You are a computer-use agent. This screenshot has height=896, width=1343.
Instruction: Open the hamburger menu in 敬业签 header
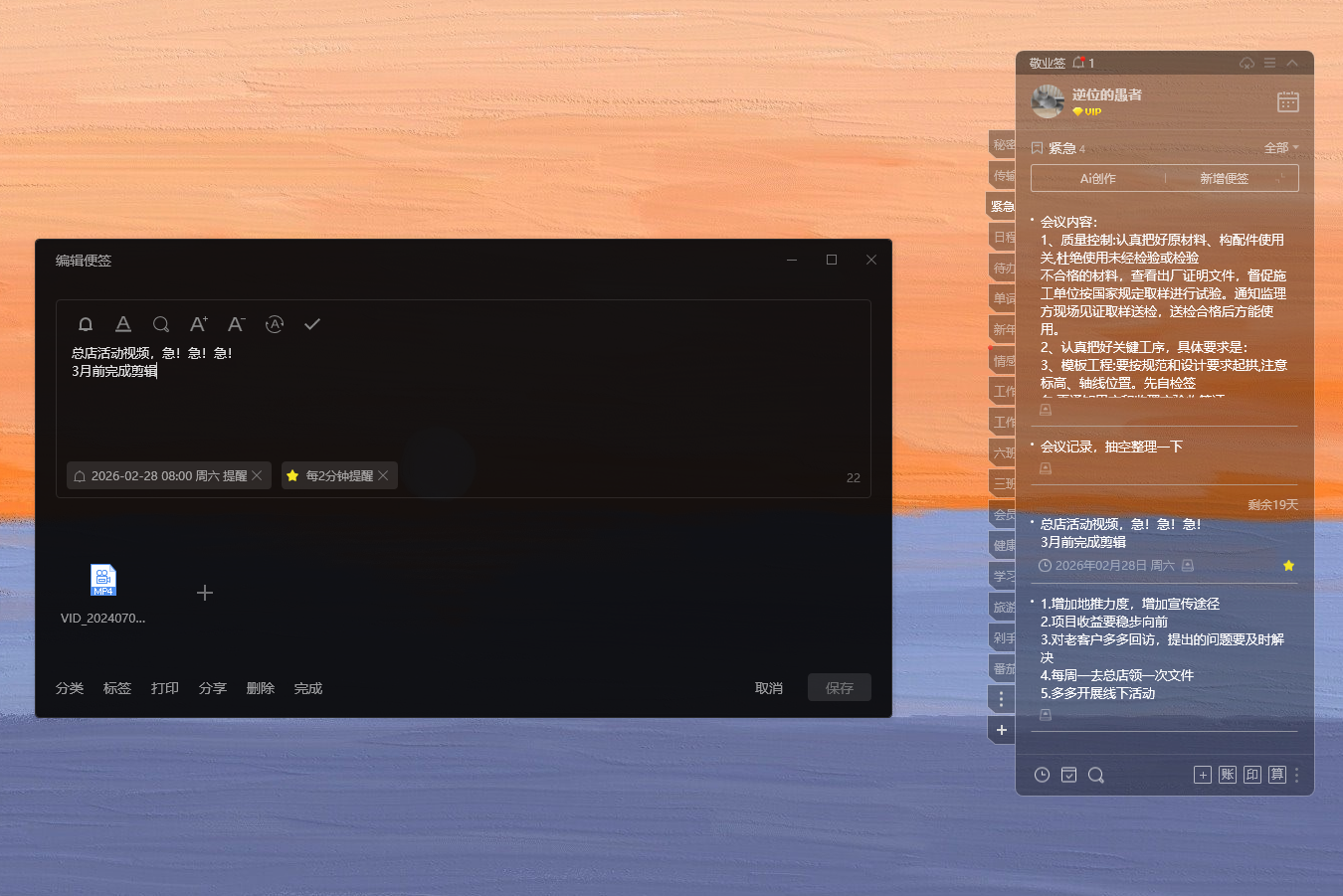[1269, 63]
